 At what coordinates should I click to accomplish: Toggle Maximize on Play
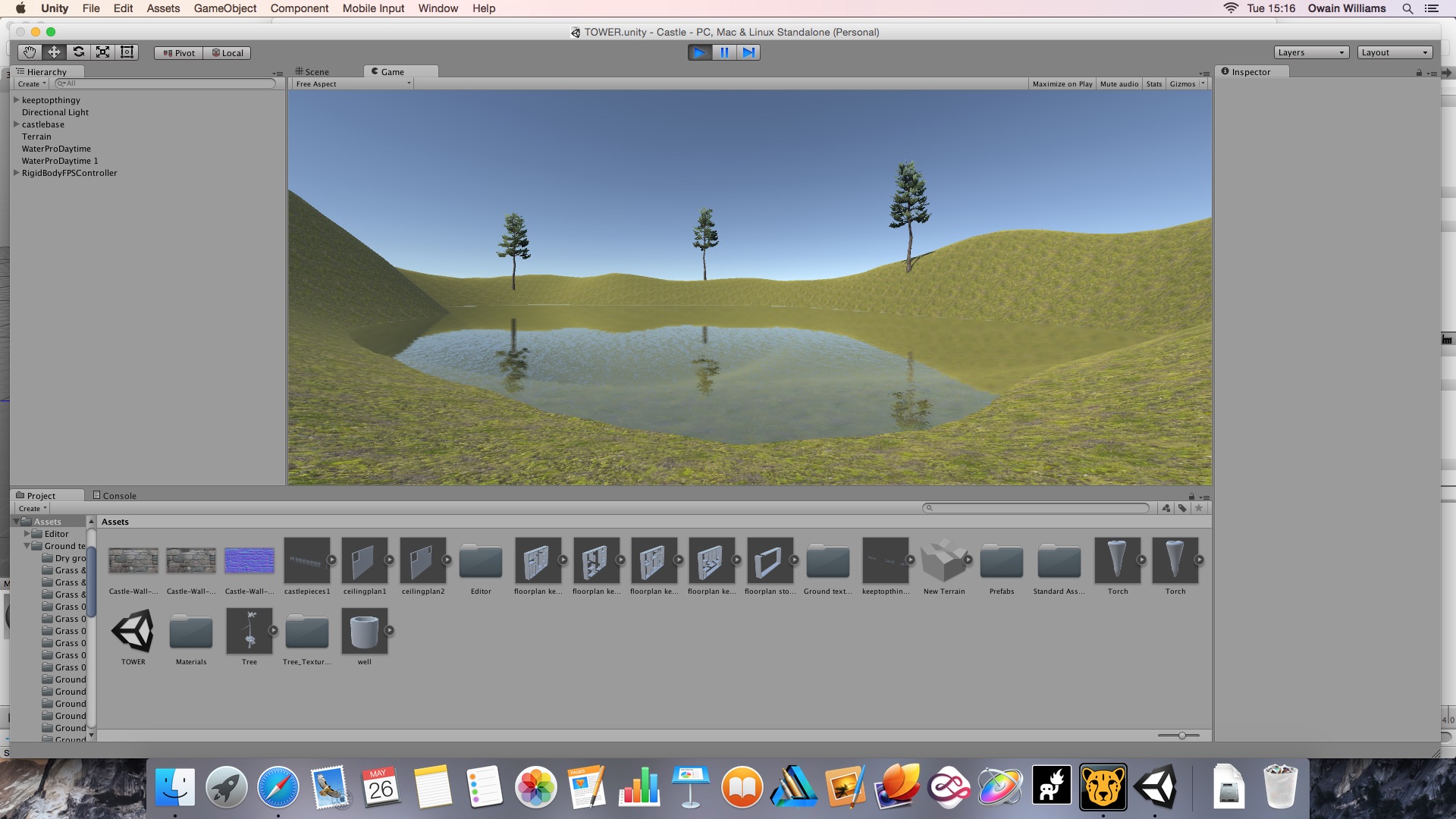click(x=1062, y=84)
